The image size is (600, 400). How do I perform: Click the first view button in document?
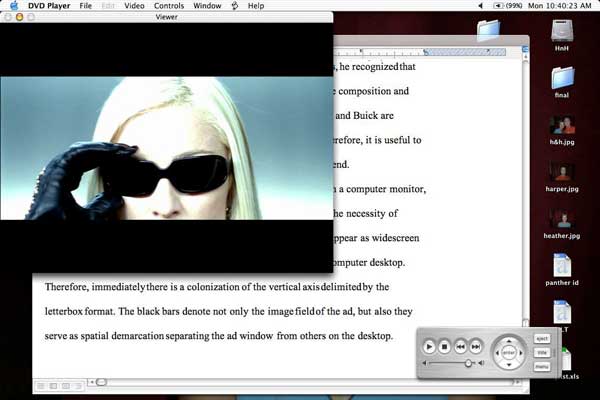click(x=41, y=386)
